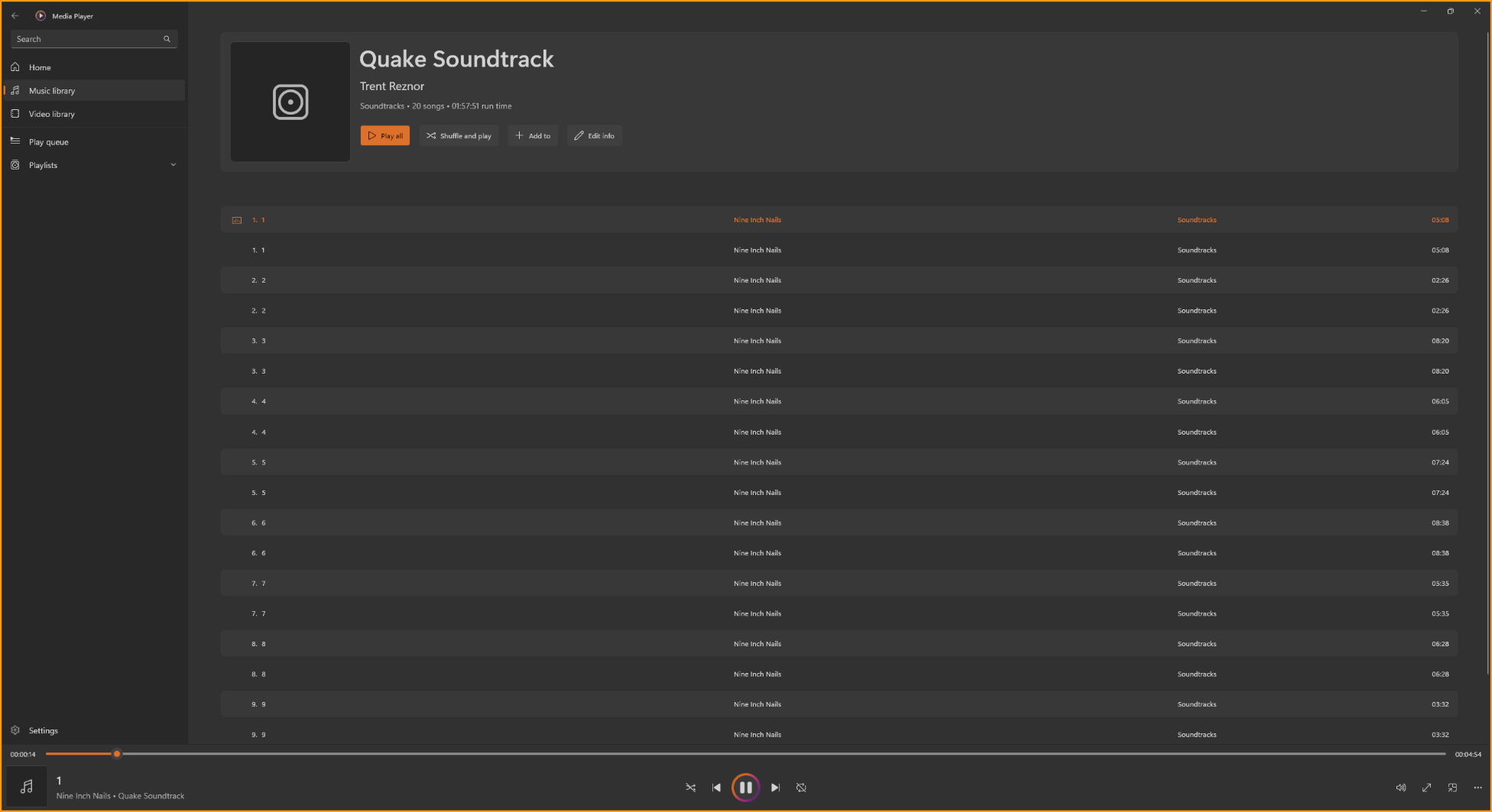
Task: Click the Play queue list icon
Action: pos(15,141)
